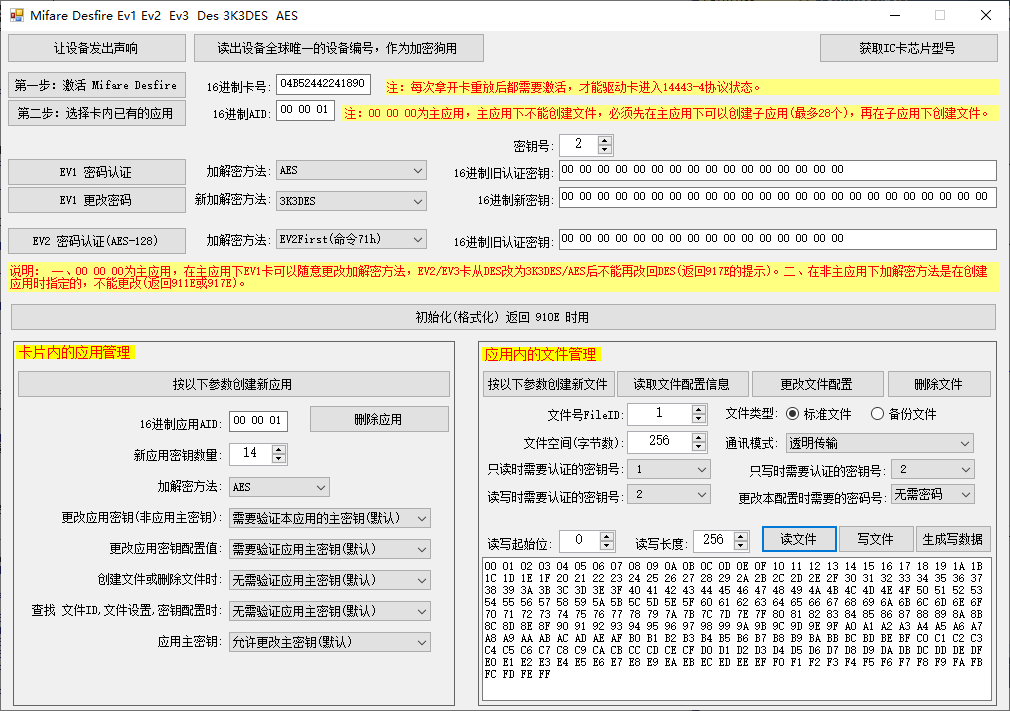The width and height of the screenshot is (1010, 711).
Task: Open 创建文件或删除文件时 dropdown
Action: (330, 580)
